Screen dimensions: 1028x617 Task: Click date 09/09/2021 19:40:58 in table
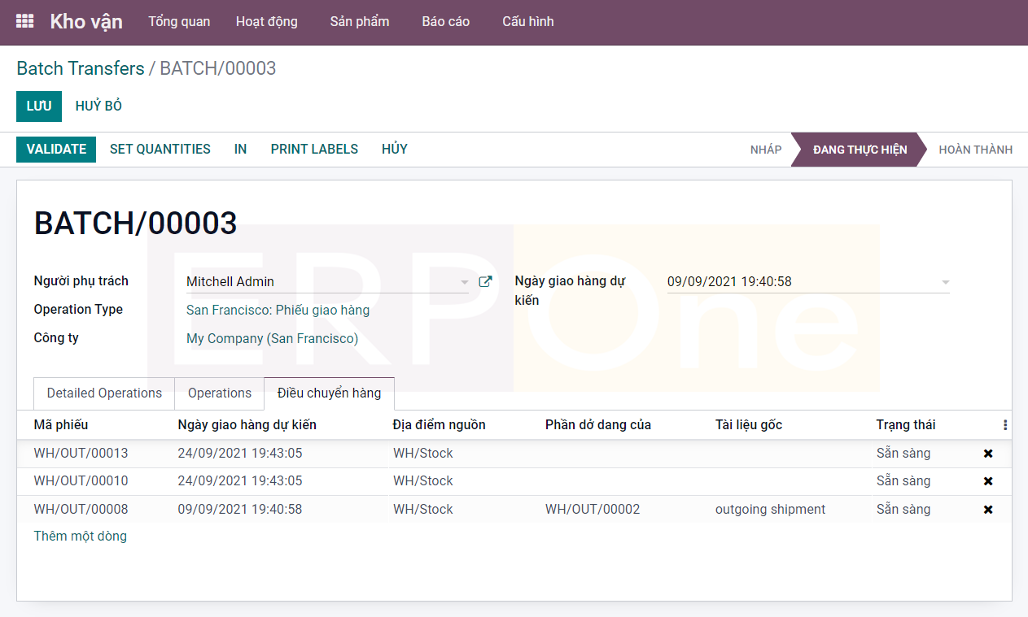pyautogui.click(x=240, y=509)
